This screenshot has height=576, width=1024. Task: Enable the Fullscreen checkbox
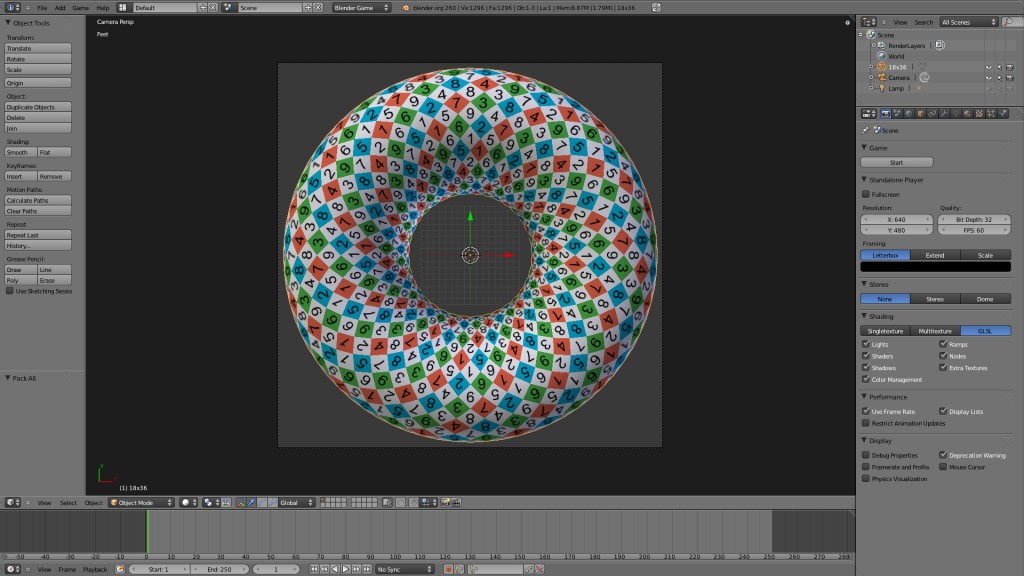[x=866, y=192]
